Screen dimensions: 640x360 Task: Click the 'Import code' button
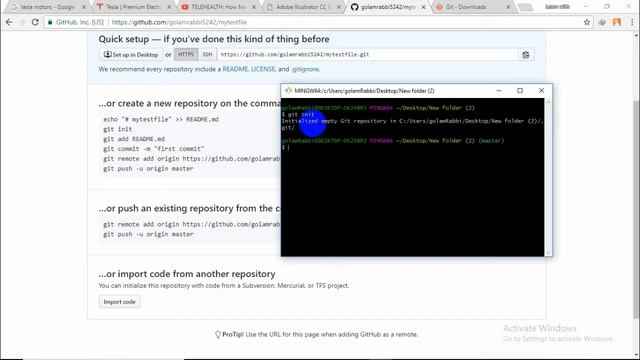tap(120, 302)
